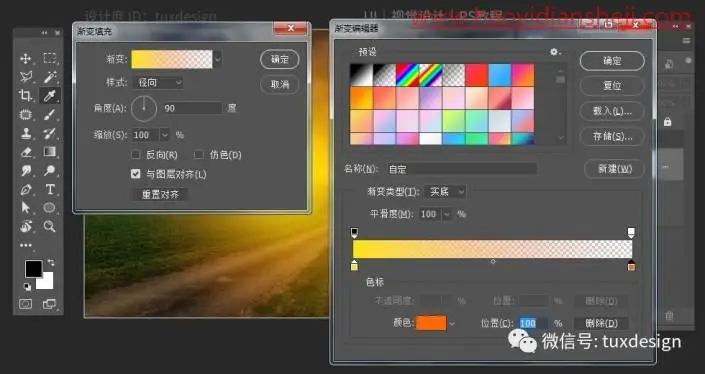This screenshot has height=374, width=705.
Task: Click the orange 颜色 color swatch
Action: pos(431,323)
